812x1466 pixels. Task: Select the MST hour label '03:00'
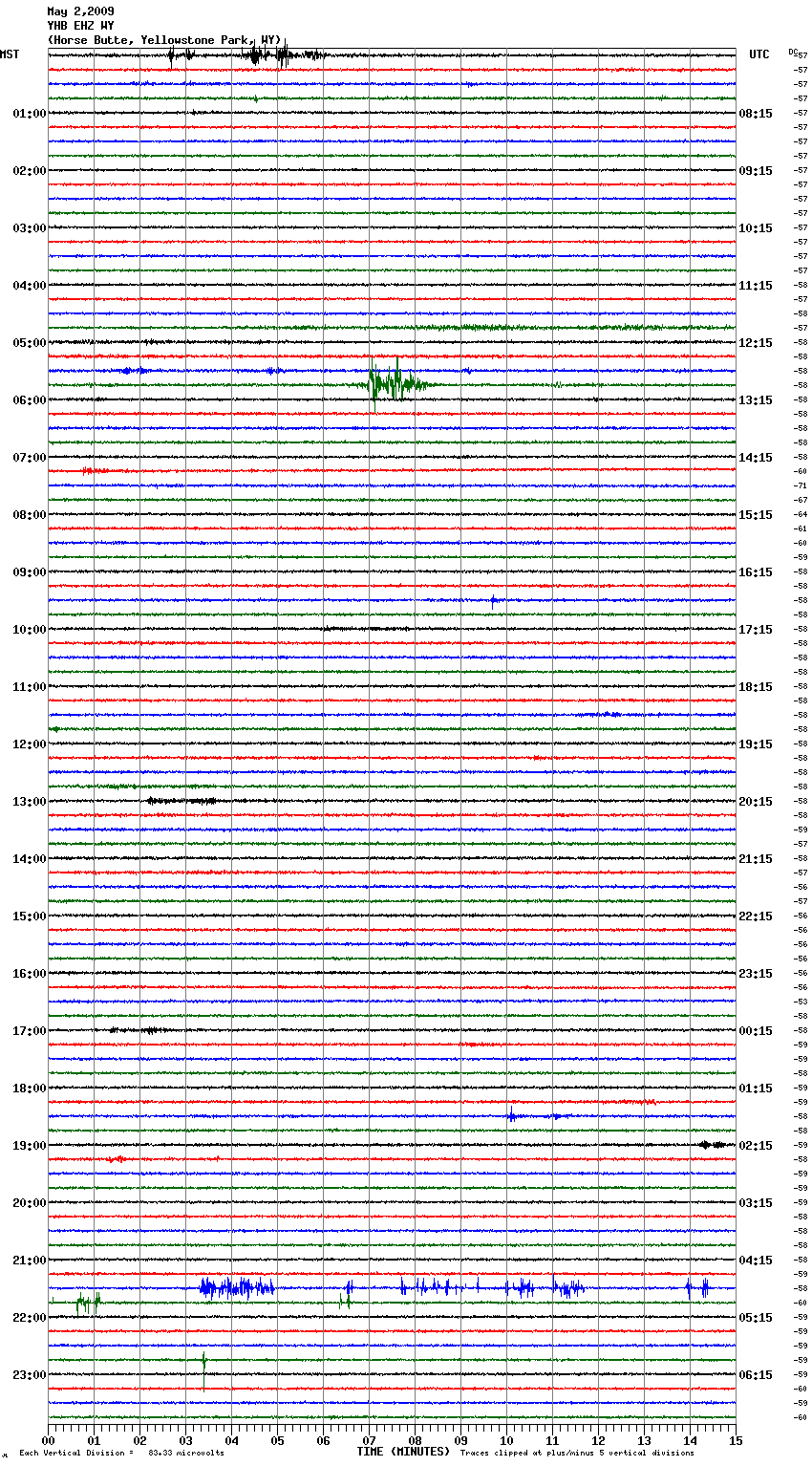30,227
